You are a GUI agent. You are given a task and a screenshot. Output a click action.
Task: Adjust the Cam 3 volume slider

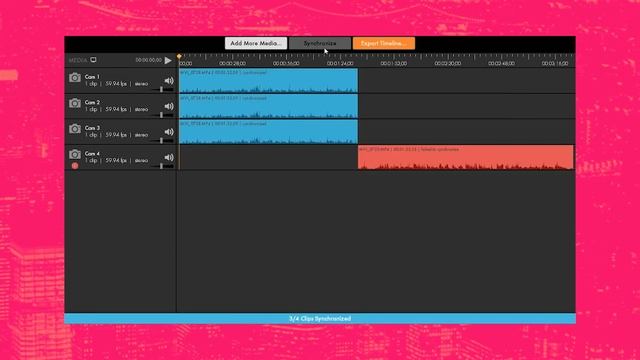pyautogui.click(x=162, y=140)
